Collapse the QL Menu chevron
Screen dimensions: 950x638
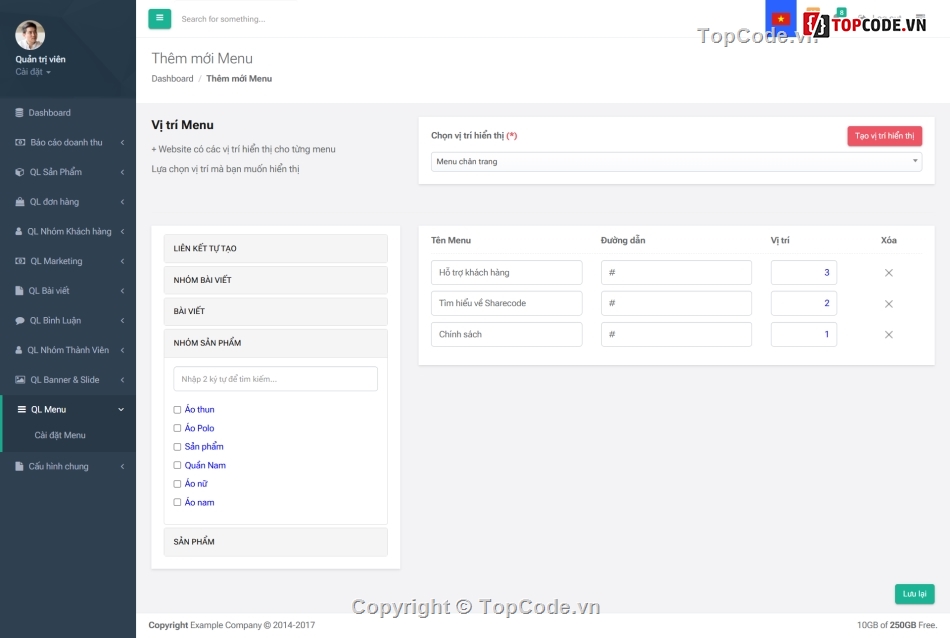(x=121, y=410)
